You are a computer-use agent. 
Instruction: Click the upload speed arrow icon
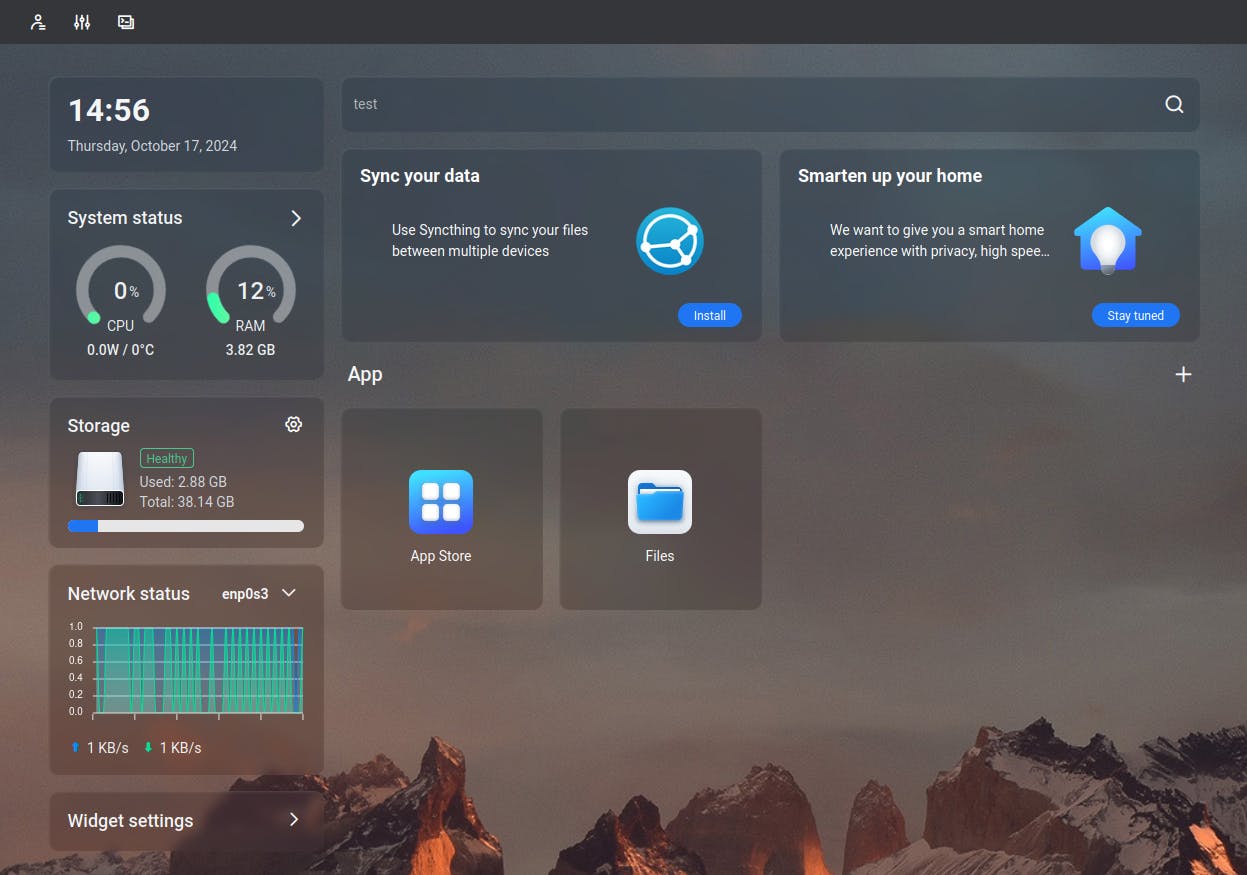75,747
